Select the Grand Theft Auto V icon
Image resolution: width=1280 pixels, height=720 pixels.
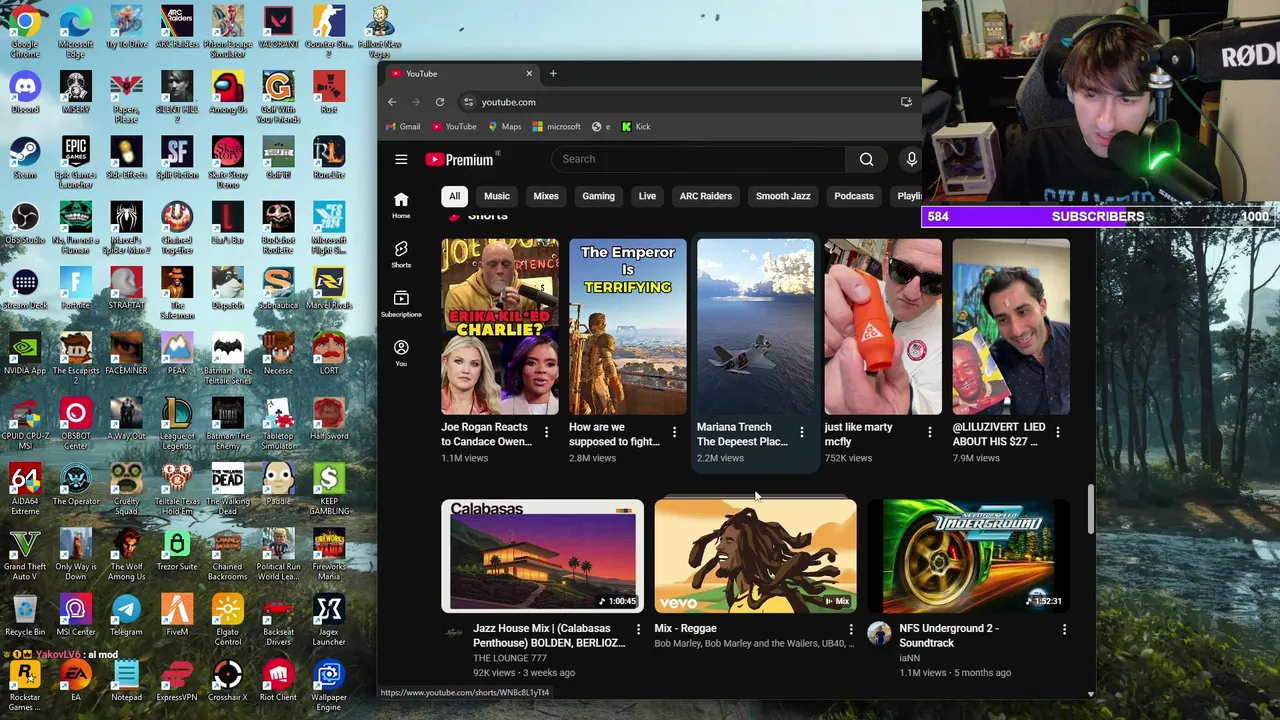25,555
